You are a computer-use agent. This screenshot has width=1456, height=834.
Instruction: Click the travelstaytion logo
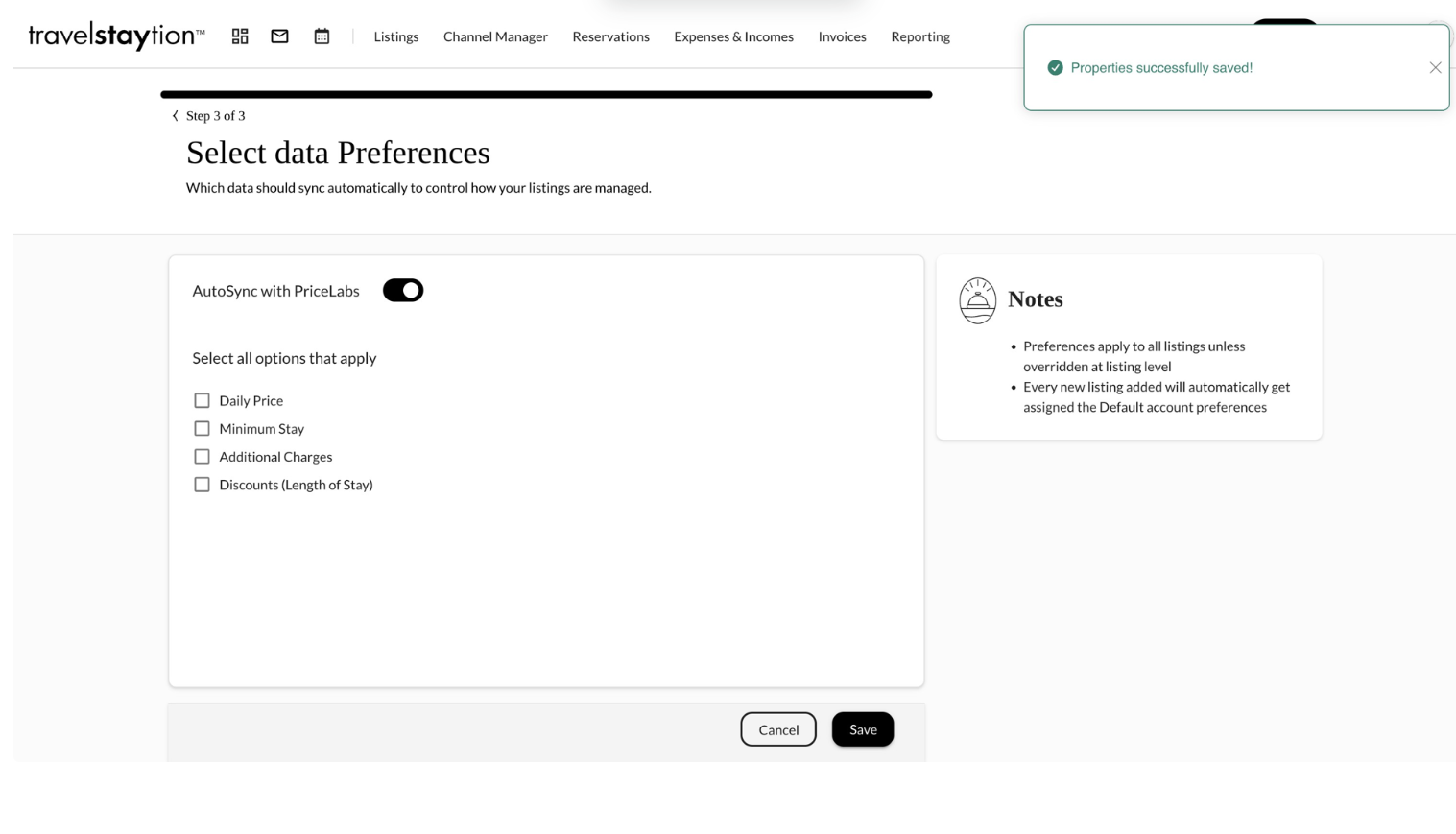[116, 36]
